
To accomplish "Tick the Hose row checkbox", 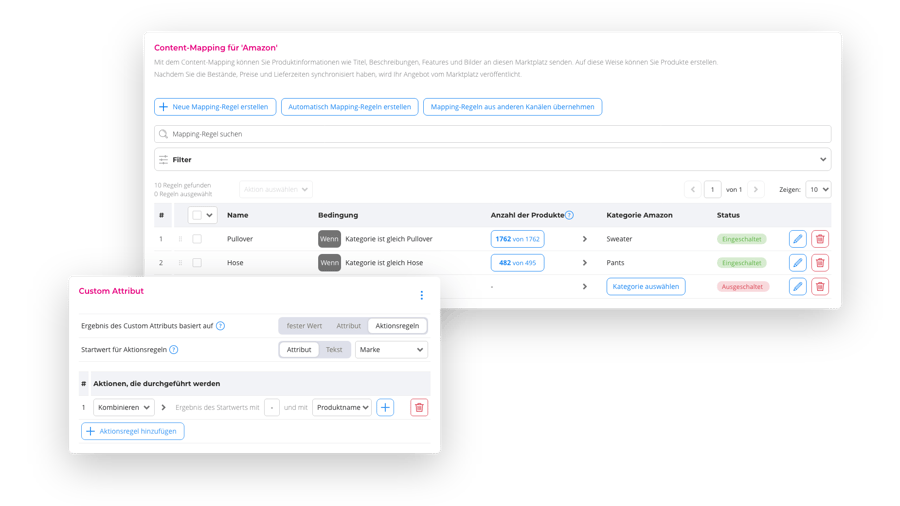I will (x=197, y=263).
